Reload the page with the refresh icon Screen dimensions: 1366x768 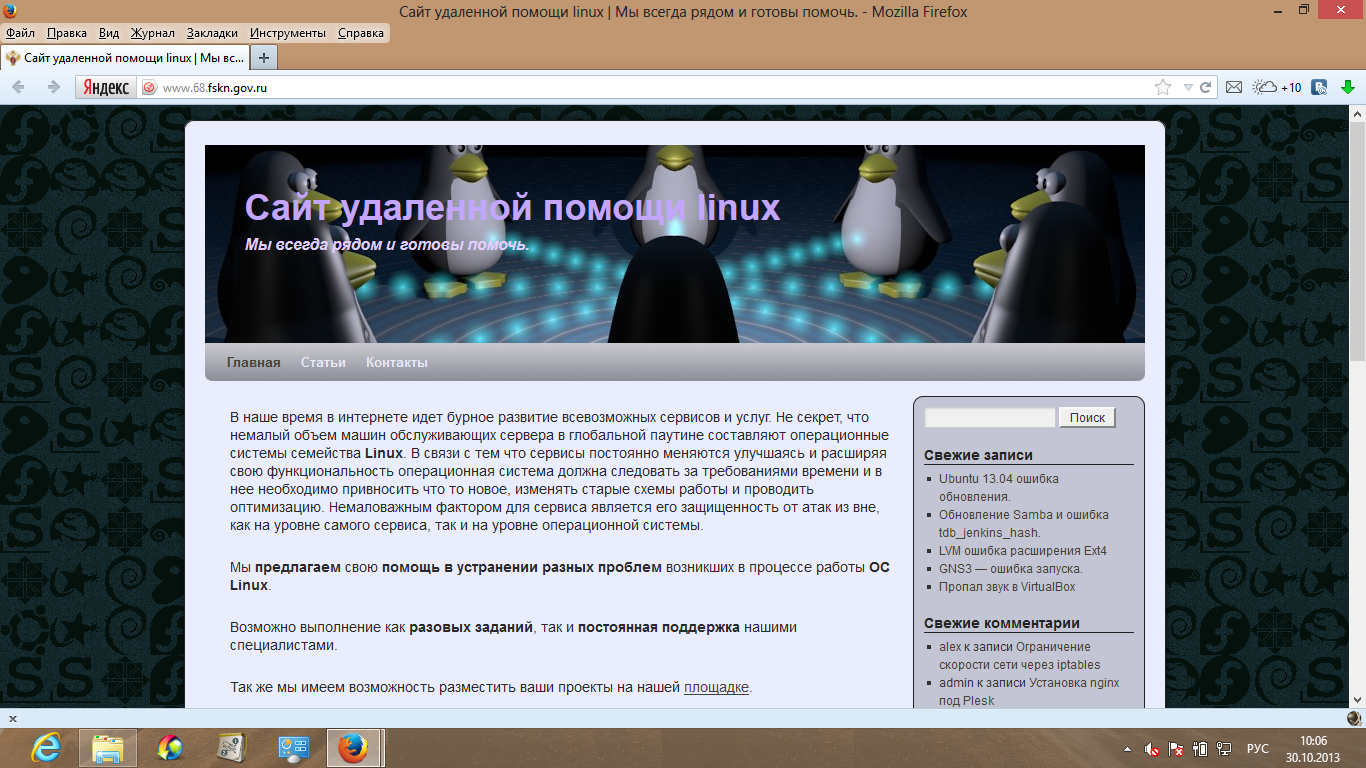(x=1206, y=87)
